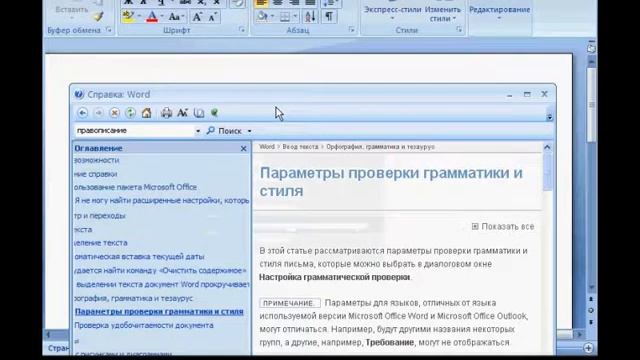Open the Шрифт group dialog launcher
Viewport: 640px width, 360px height.
(242, 30)
